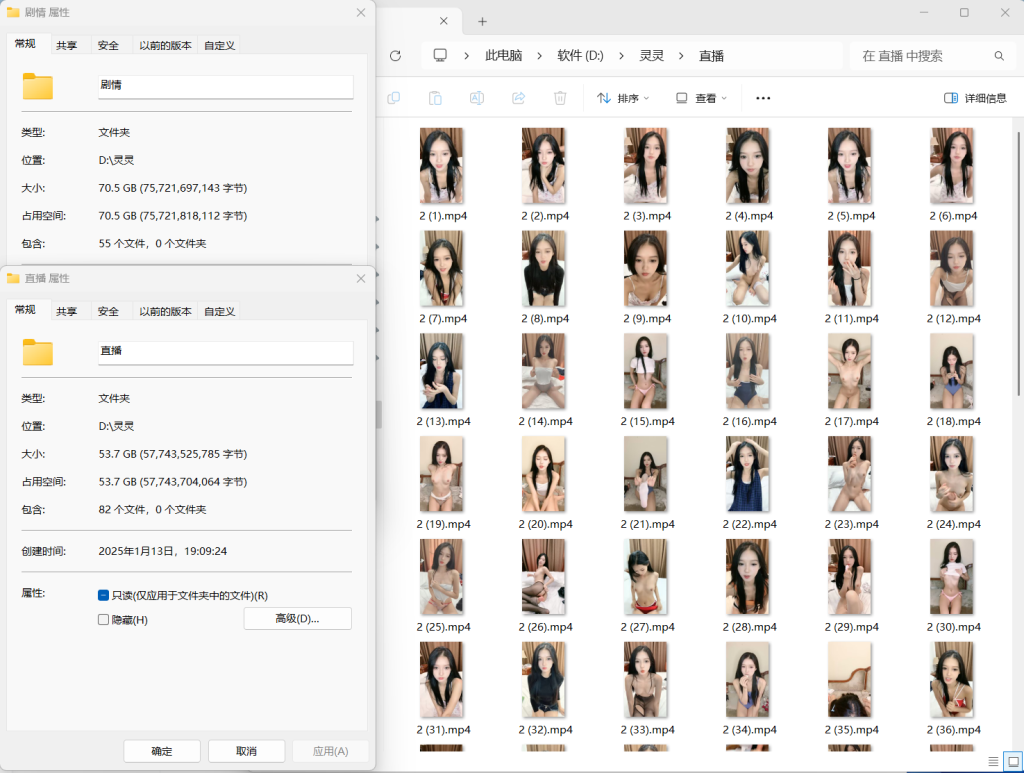Open the 排序 sort dropdown
The image size is (1024, 773).
623,98
